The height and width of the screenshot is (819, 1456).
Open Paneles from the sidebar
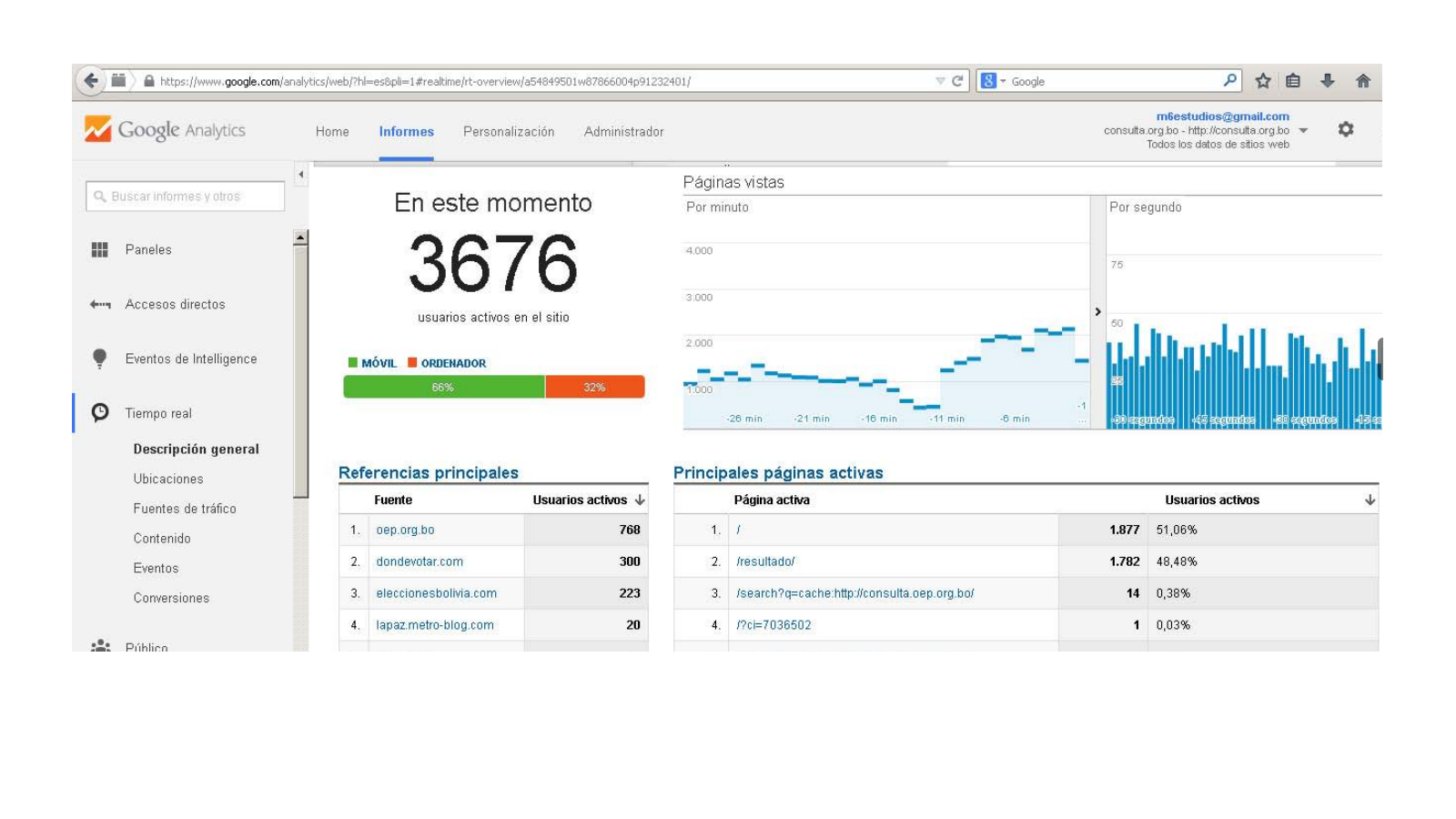pyautogui.click(x=148, y=249)
